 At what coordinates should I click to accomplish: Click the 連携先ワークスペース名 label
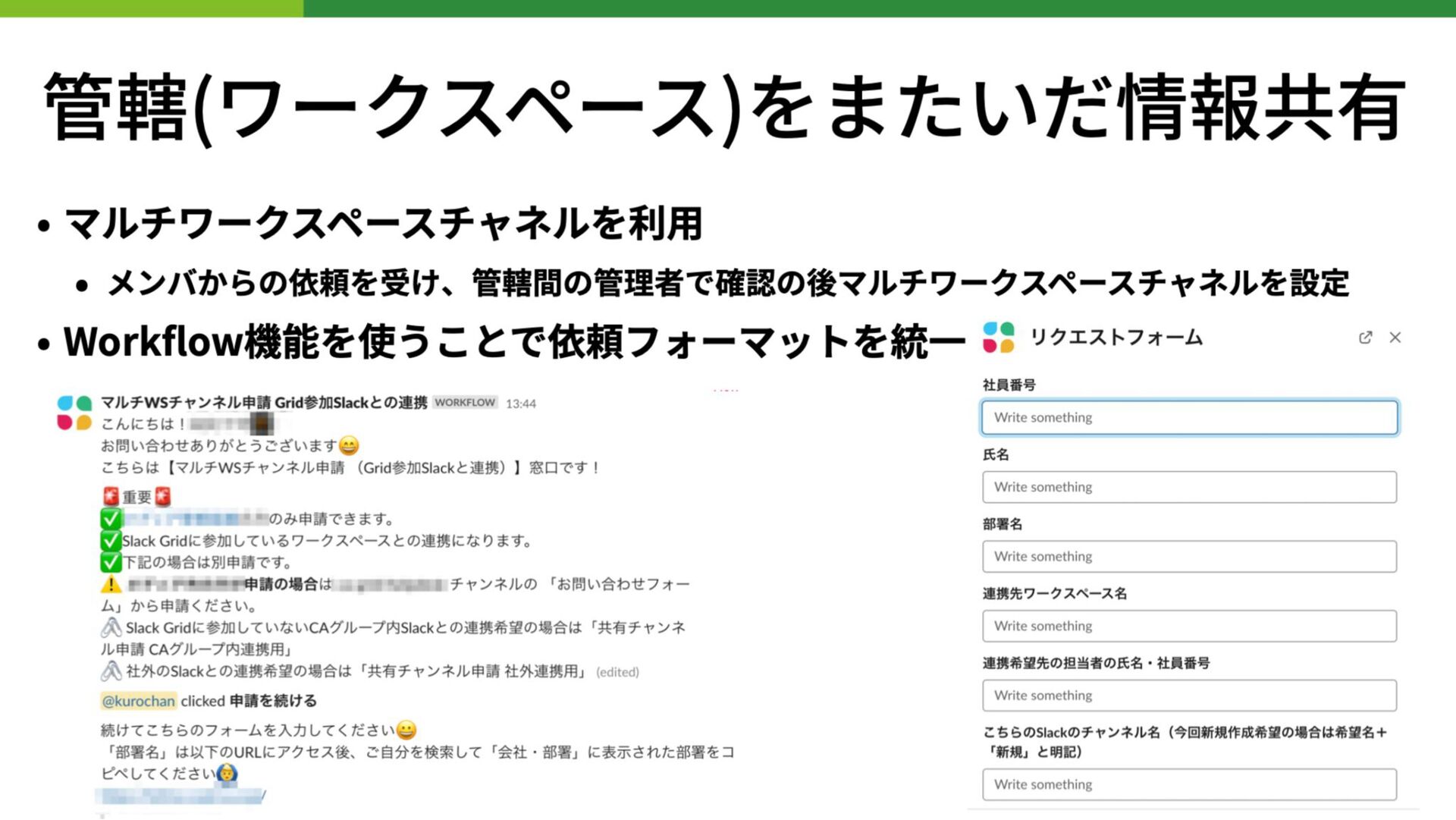[x=1055, y=593]
